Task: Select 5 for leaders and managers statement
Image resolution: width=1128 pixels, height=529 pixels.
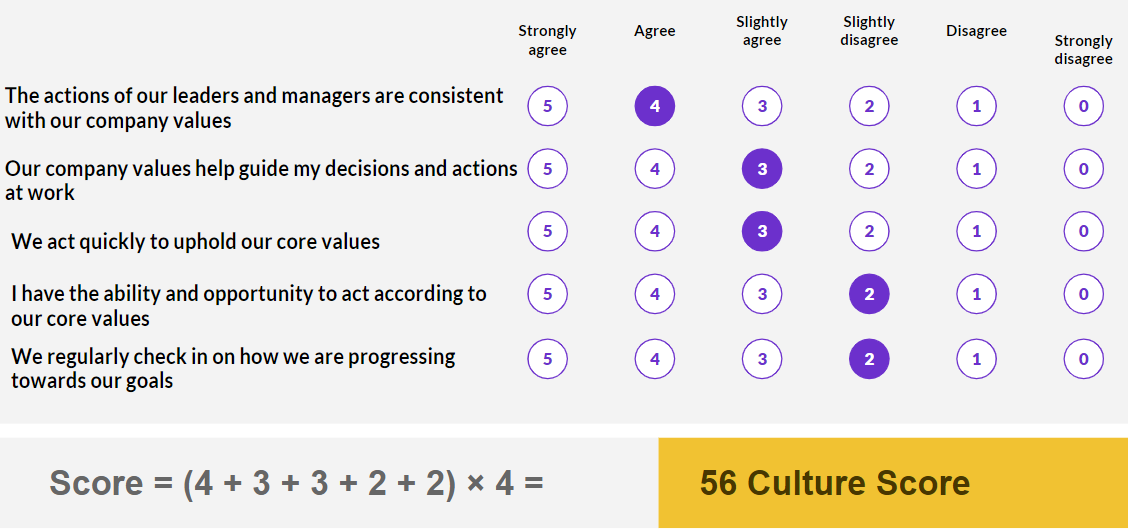Action: (547, 107)
